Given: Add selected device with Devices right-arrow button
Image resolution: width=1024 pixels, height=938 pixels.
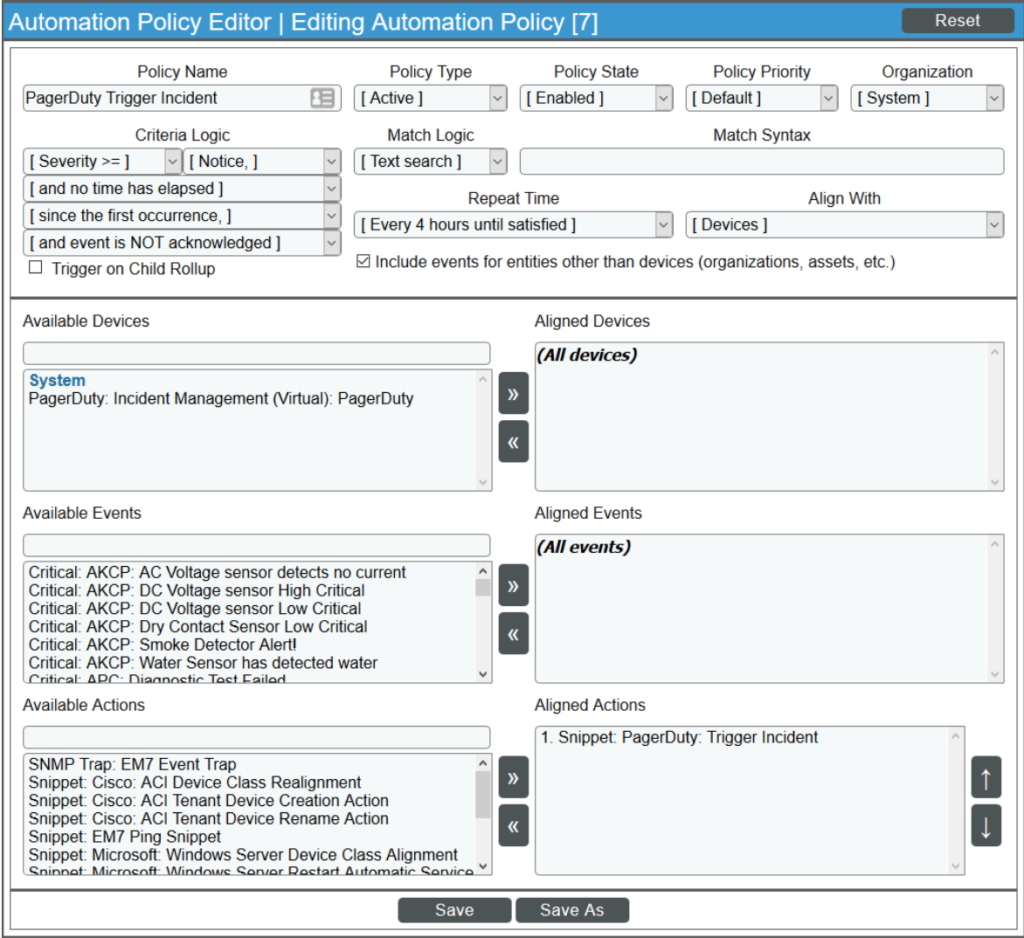Looking at the screenshot, I should 513,393.
